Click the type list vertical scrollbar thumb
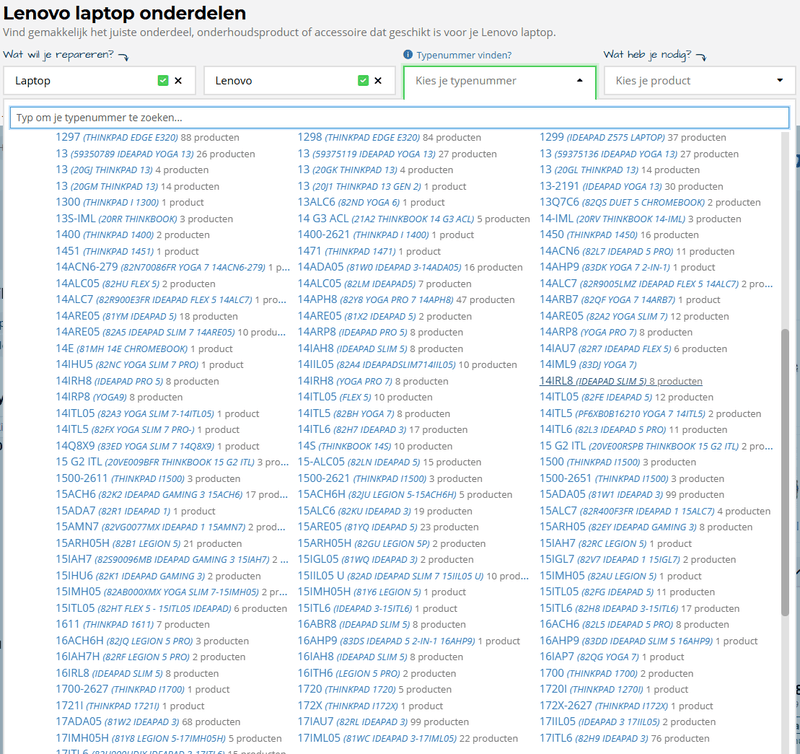The width and height of the screenshot is (800, 754). (785, 472)
